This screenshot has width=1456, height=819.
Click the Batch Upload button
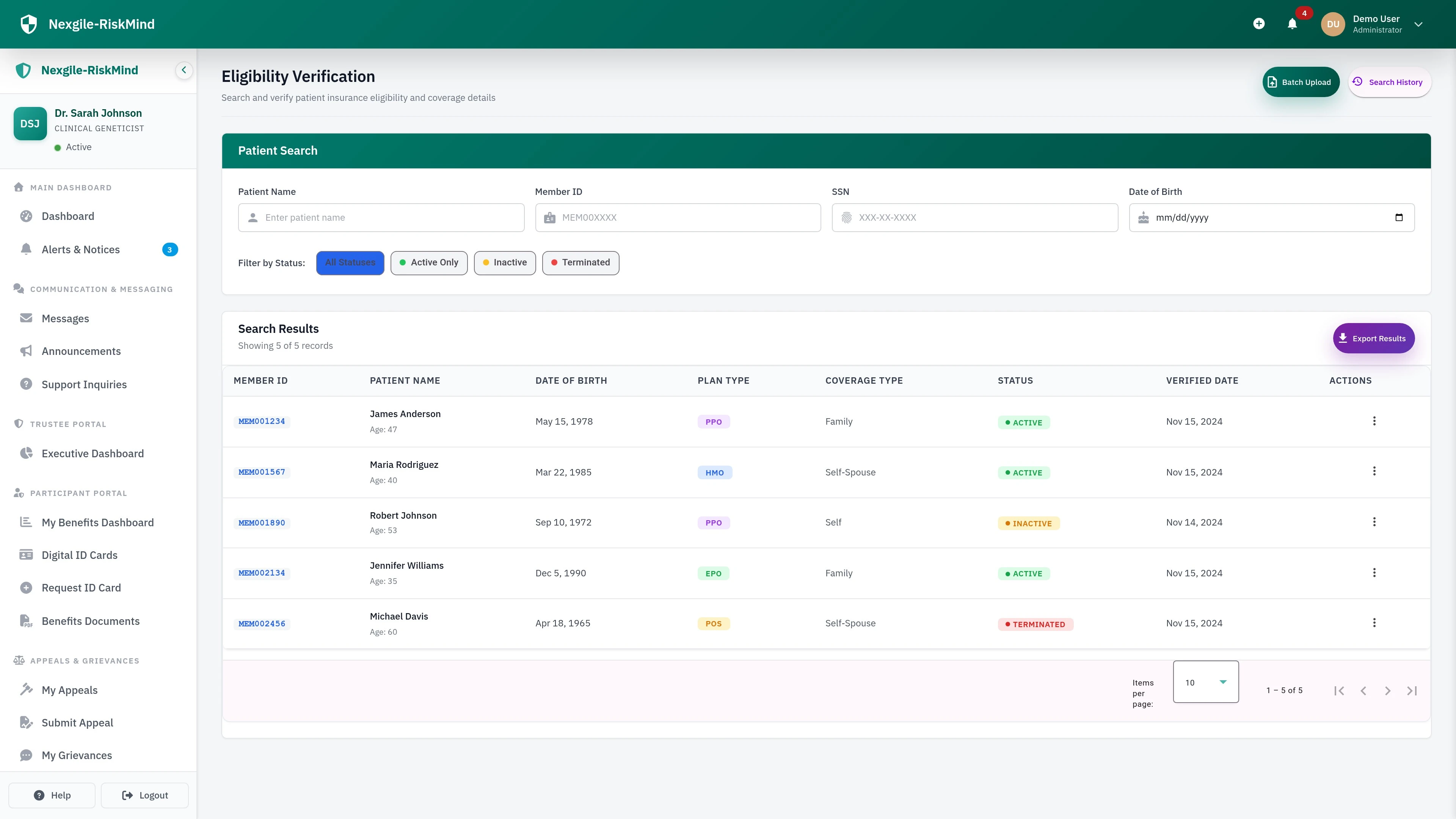[x=1301, y=83]
